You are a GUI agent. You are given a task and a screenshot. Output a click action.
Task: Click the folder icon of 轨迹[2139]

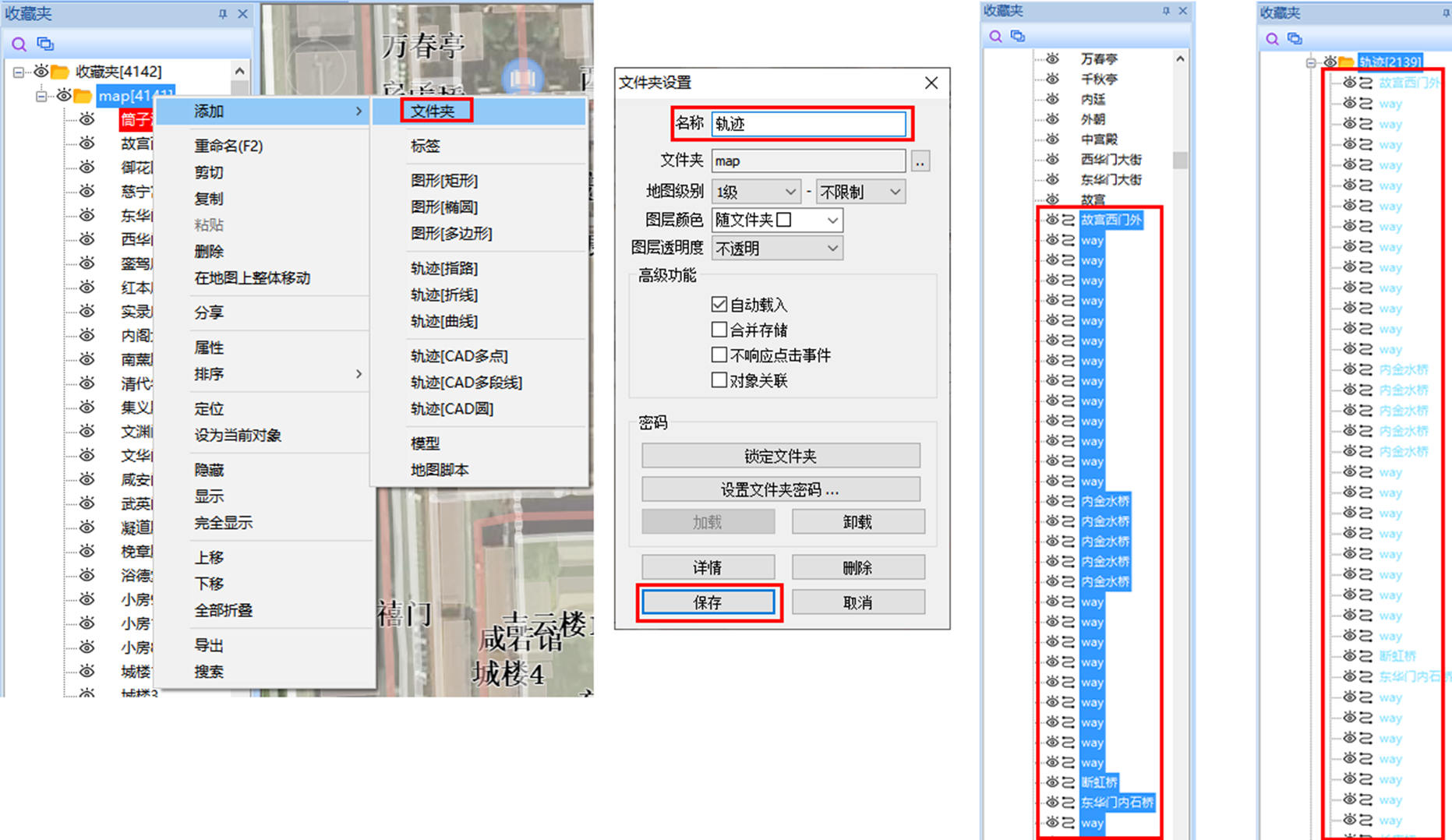point(1346,62)
